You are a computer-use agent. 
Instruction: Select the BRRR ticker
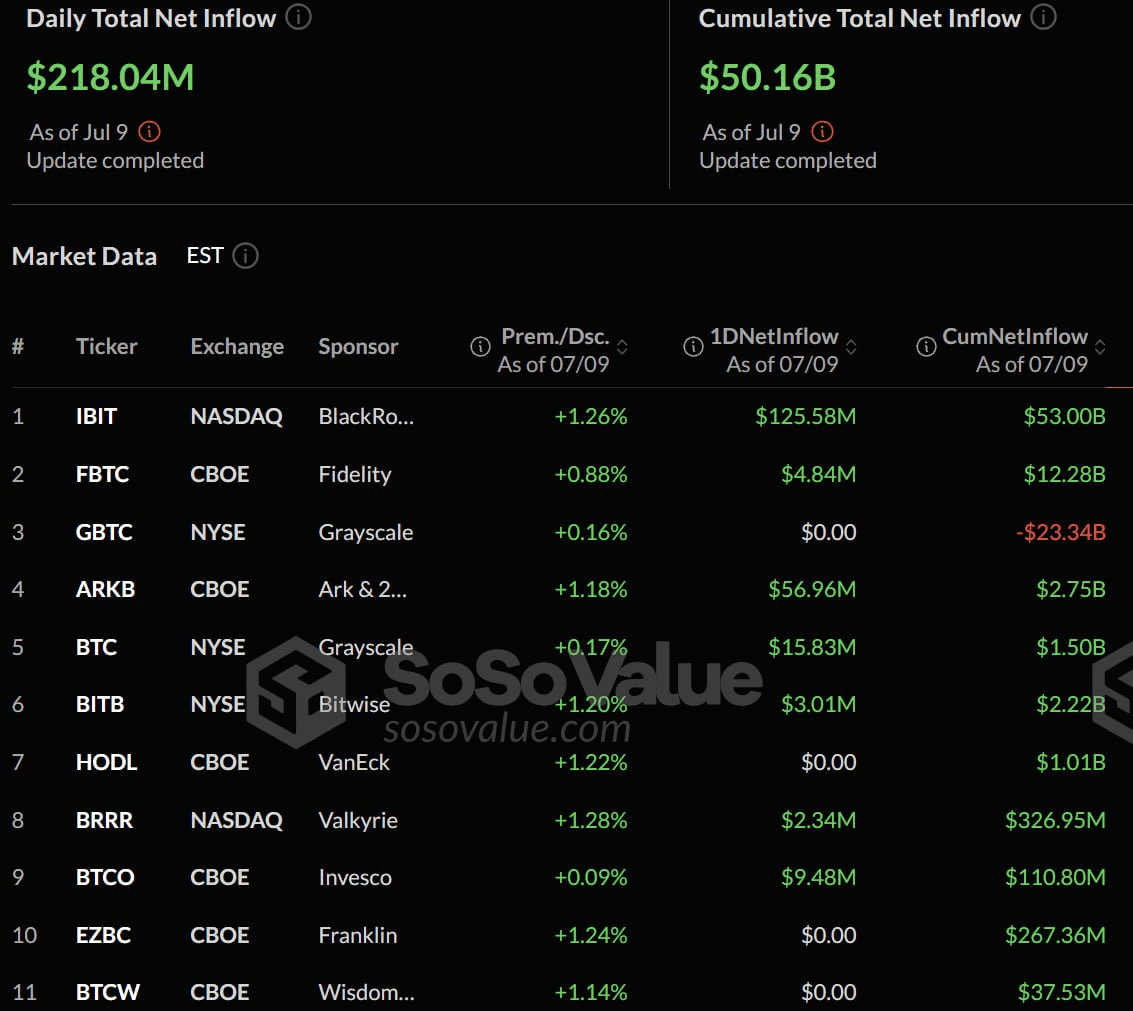point(104,820)
